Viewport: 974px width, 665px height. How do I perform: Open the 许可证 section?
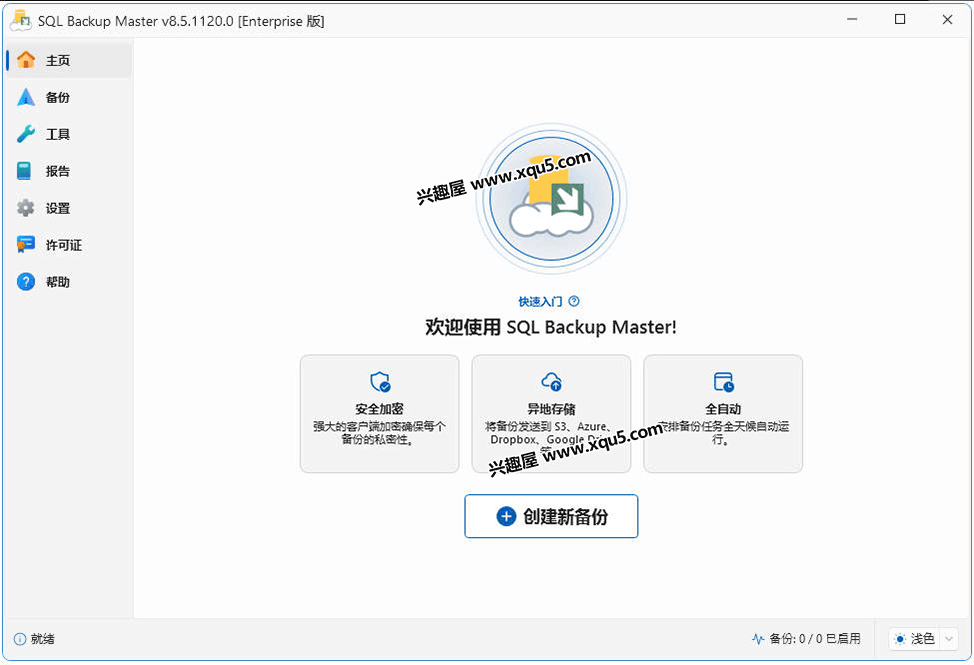69,245
